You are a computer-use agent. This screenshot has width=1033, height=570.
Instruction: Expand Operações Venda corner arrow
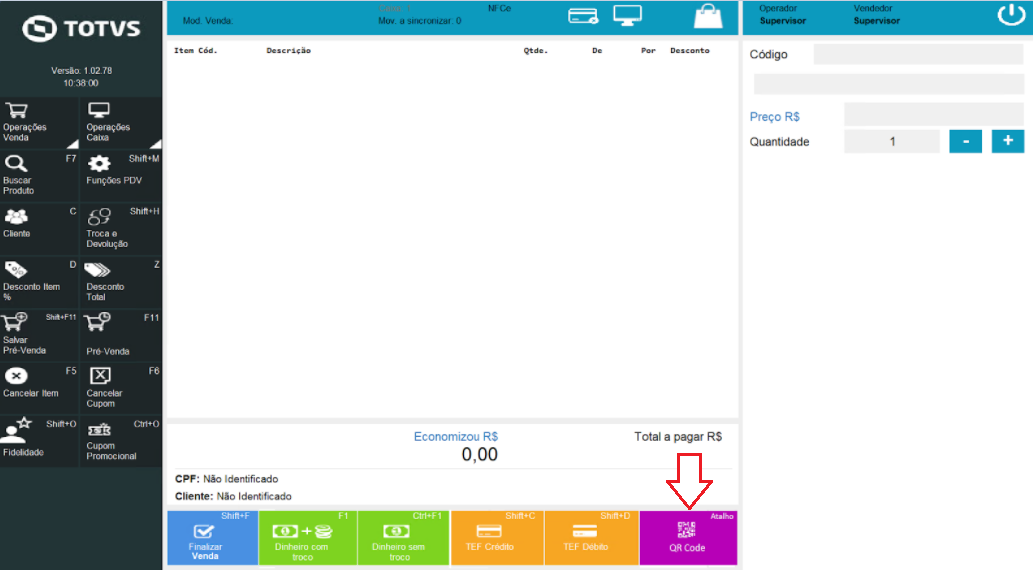pyautogui.click(x=72, y=144)
